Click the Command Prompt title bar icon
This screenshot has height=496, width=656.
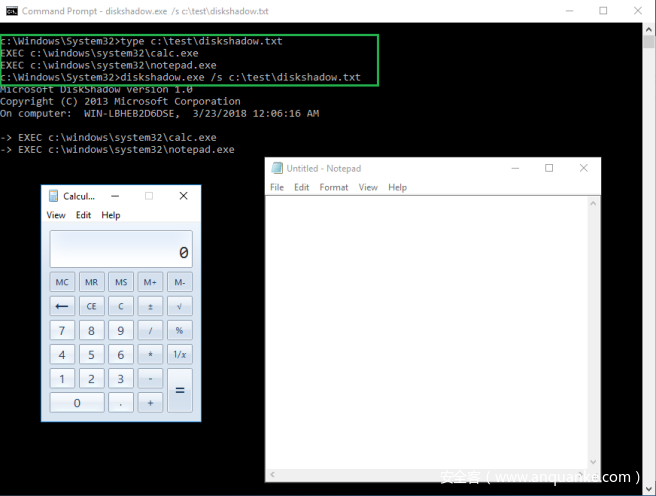(11, 10)
